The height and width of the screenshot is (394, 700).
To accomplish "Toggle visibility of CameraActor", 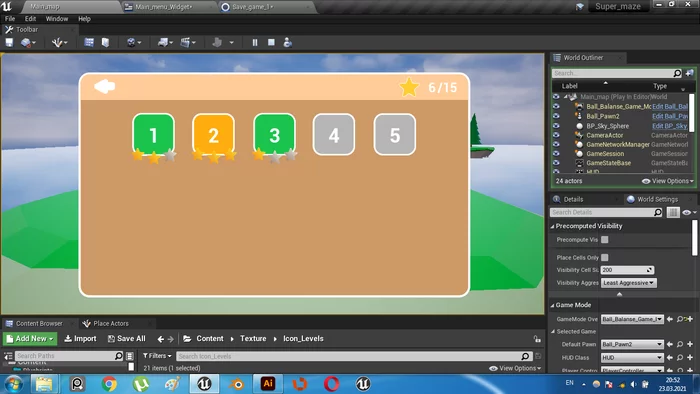I will 556,135.
